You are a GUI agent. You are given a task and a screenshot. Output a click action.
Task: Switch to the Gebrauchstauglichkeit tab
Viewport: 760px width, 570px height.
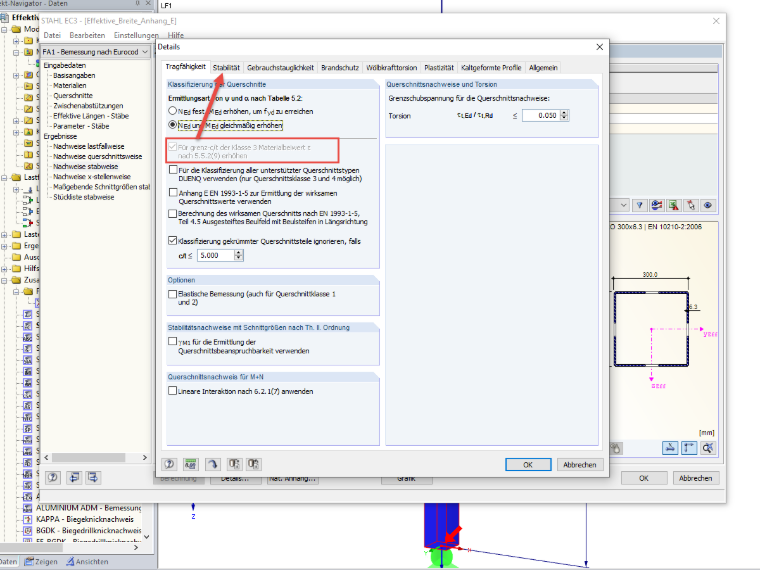point(280,67)
